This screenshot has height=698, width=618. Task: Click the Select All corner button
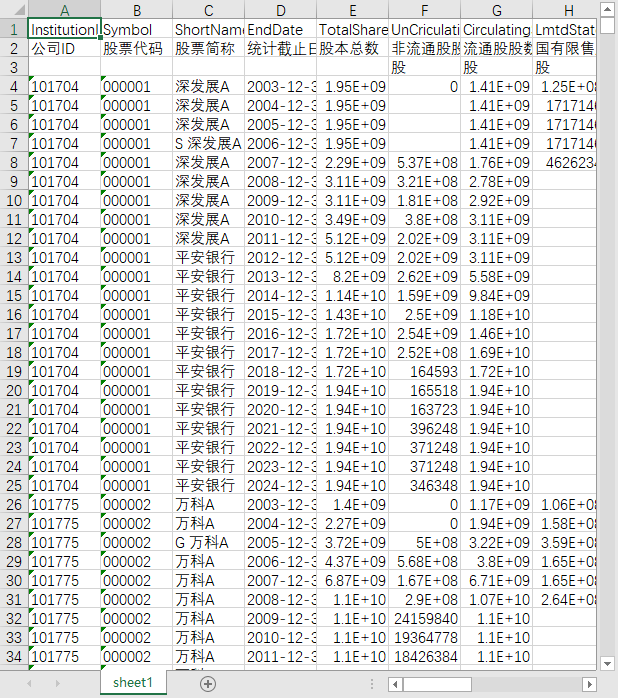click(14, 9)
